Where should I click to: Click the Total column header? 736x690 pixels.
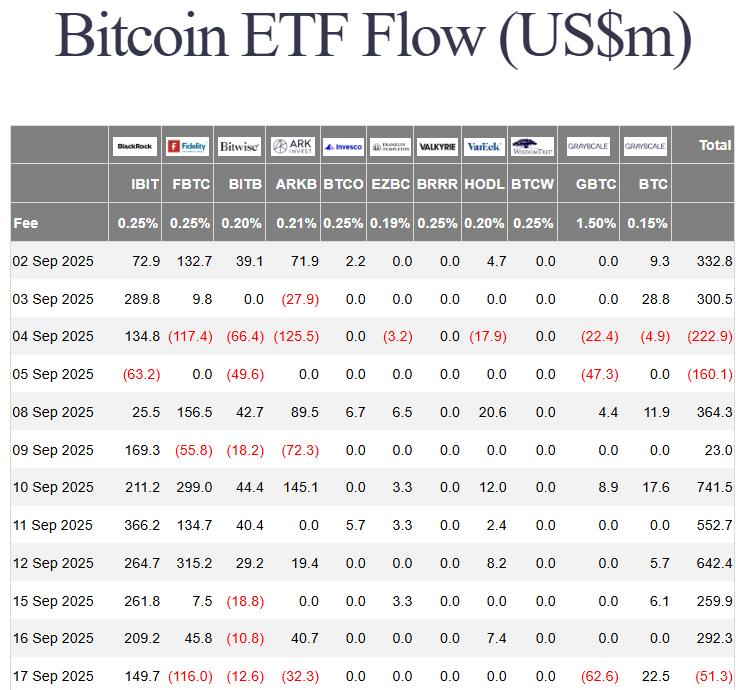(714, 145)
